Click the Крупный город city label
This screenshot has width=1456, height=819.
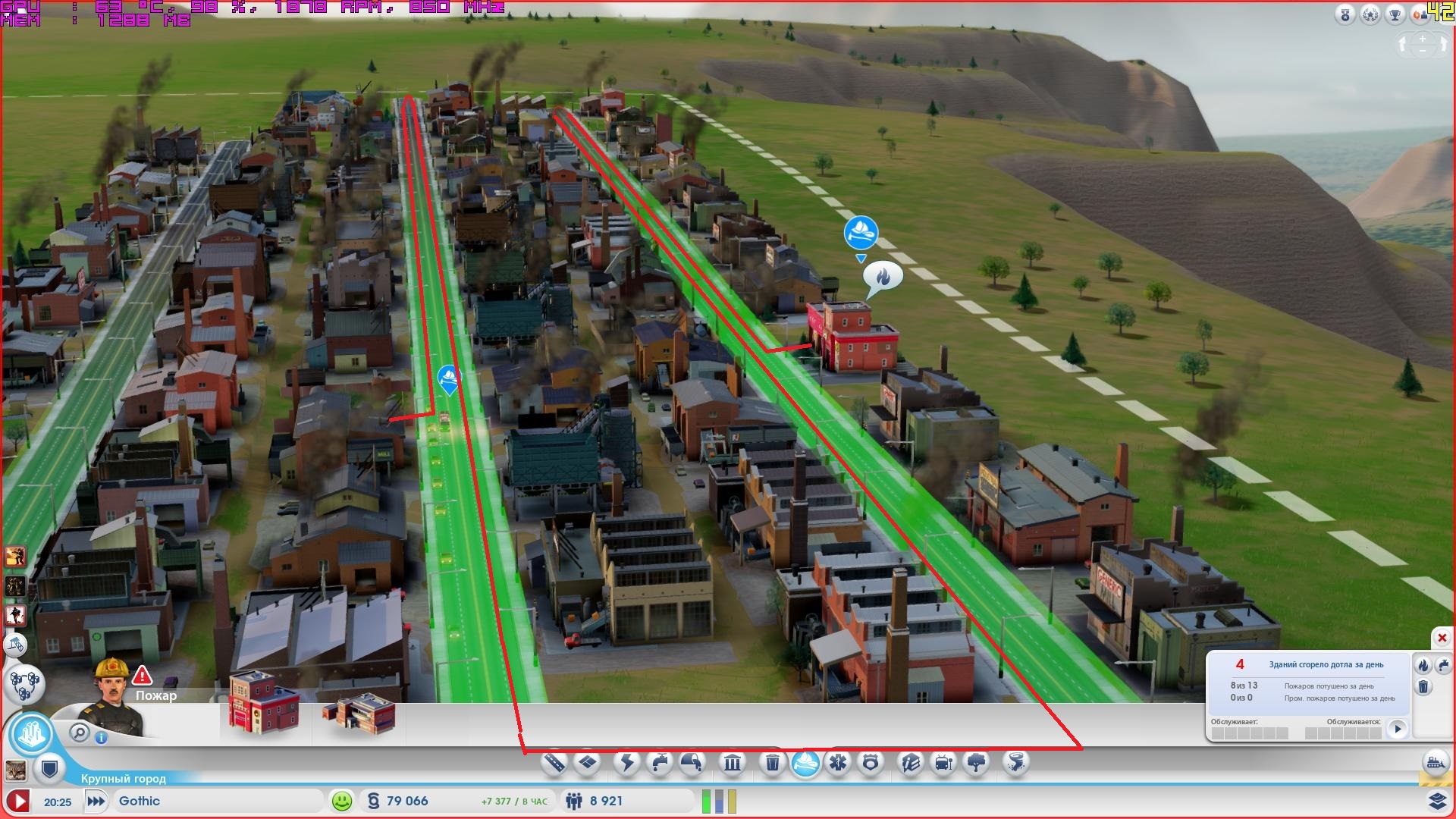coord(123,779)
